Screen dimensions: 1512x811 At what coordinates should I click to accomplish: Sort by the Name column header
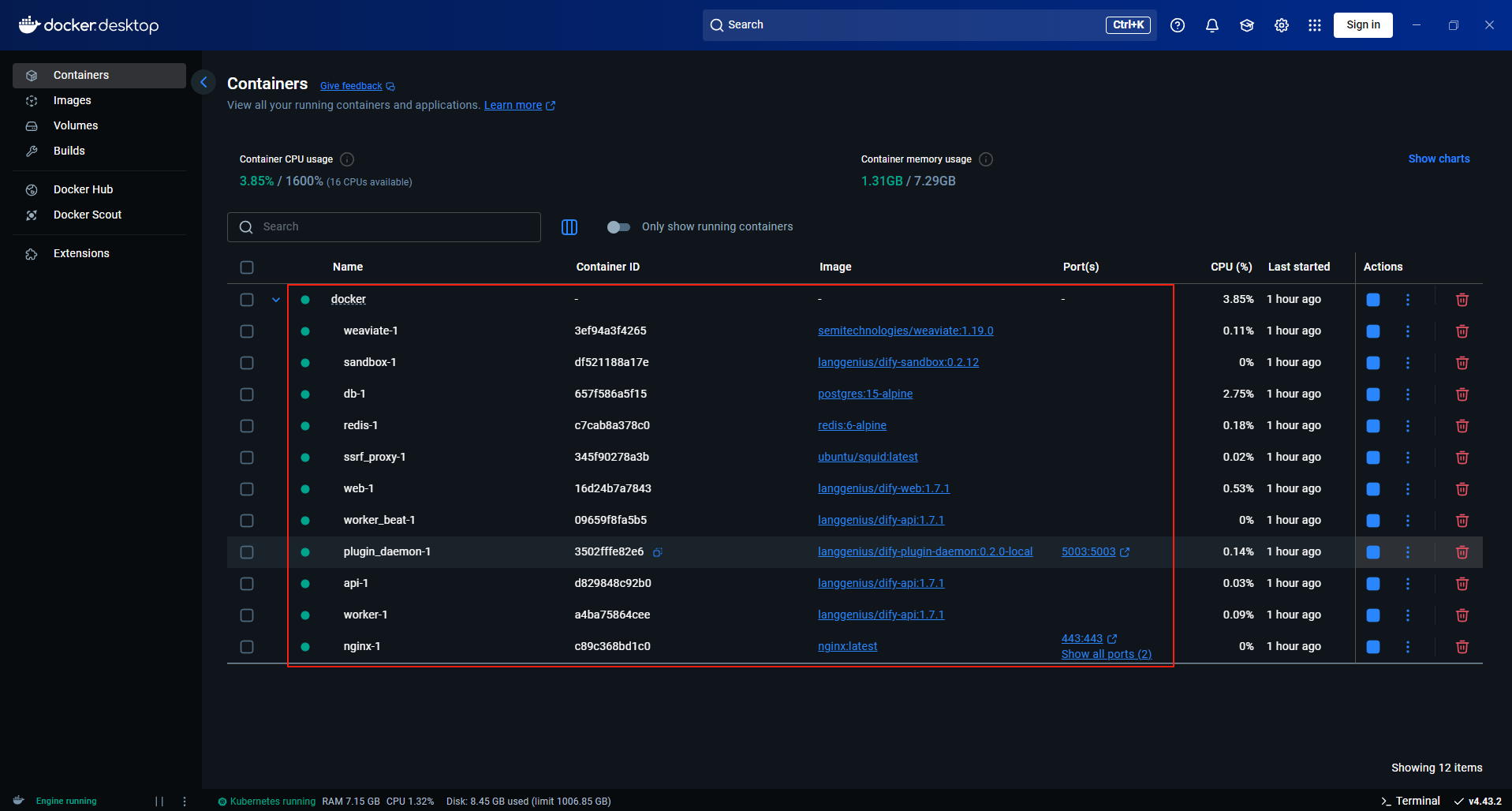[348, 267]
